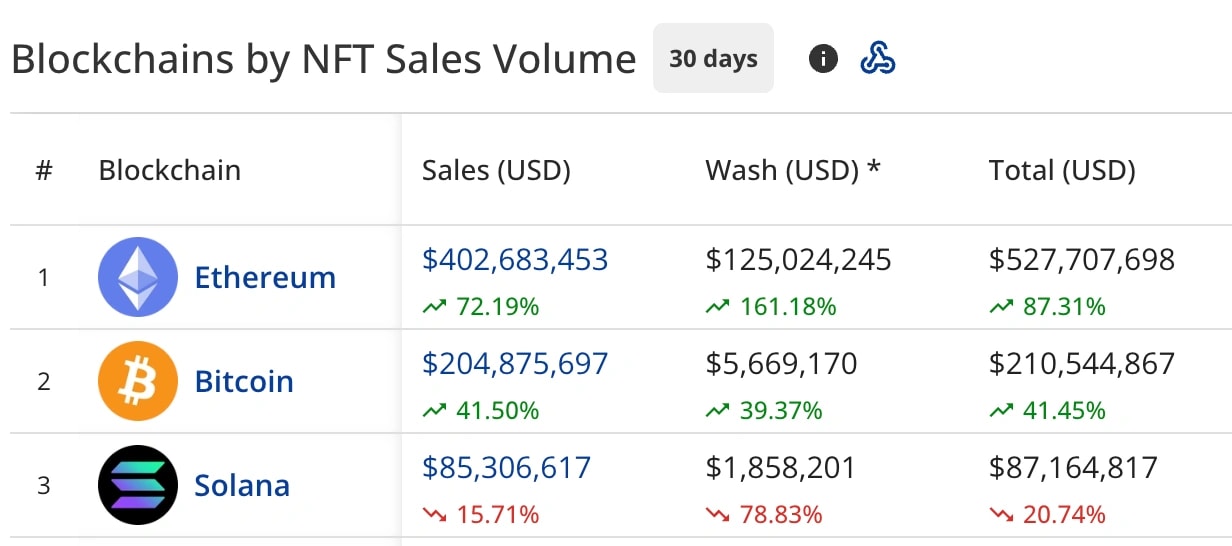Click Solana sales value $85,306,617
The width and height of the screenshot is (1232, 546).
pyautogui.click(x=506, y=468)
